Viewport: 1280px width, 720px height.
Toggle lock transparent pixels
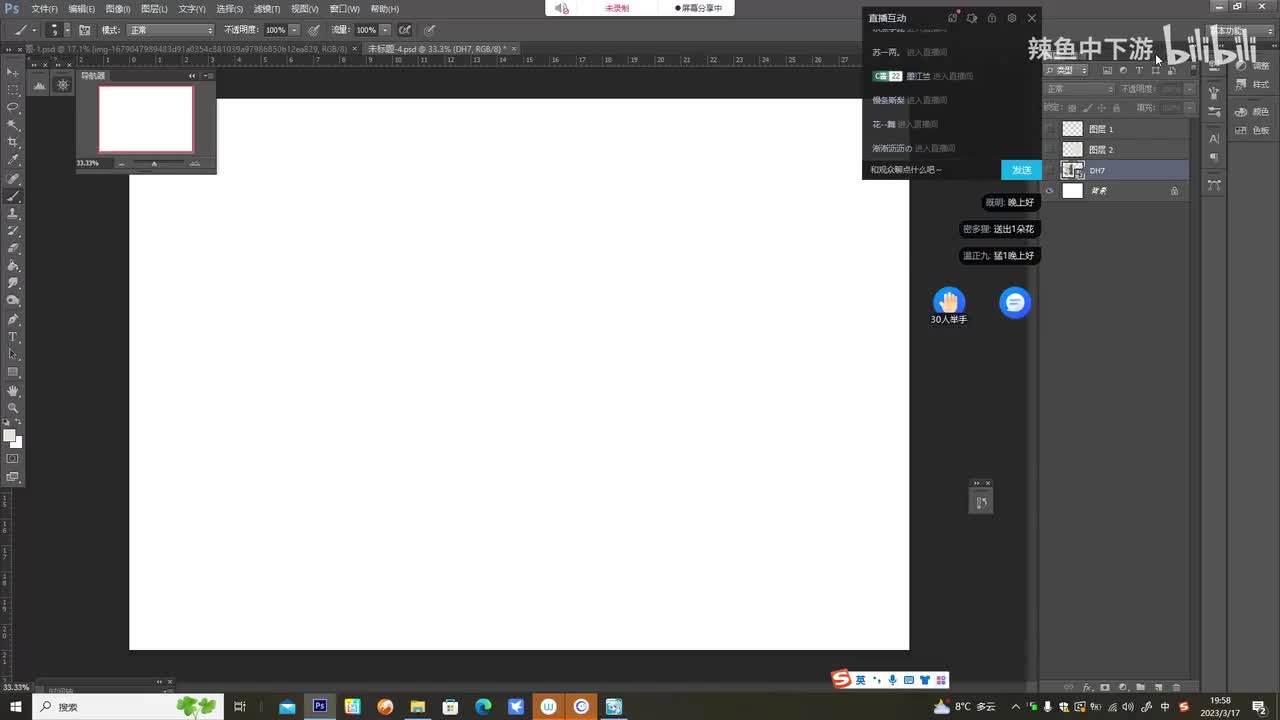[1072, 108]
